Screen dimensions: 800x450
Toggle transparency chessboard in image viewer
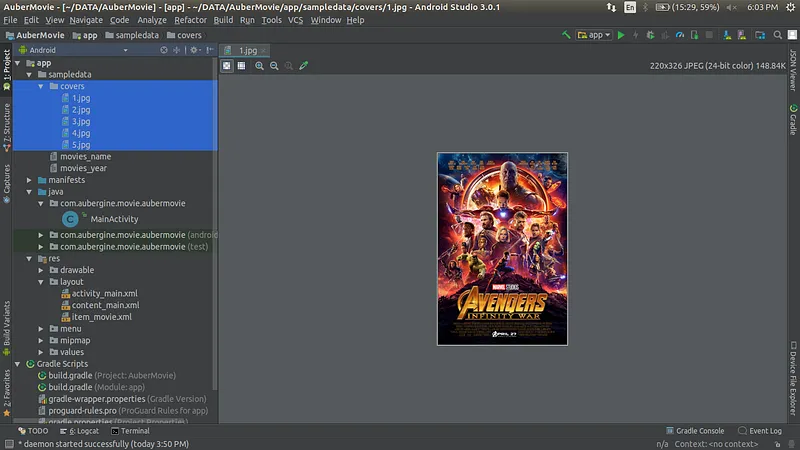click(227, 65)
